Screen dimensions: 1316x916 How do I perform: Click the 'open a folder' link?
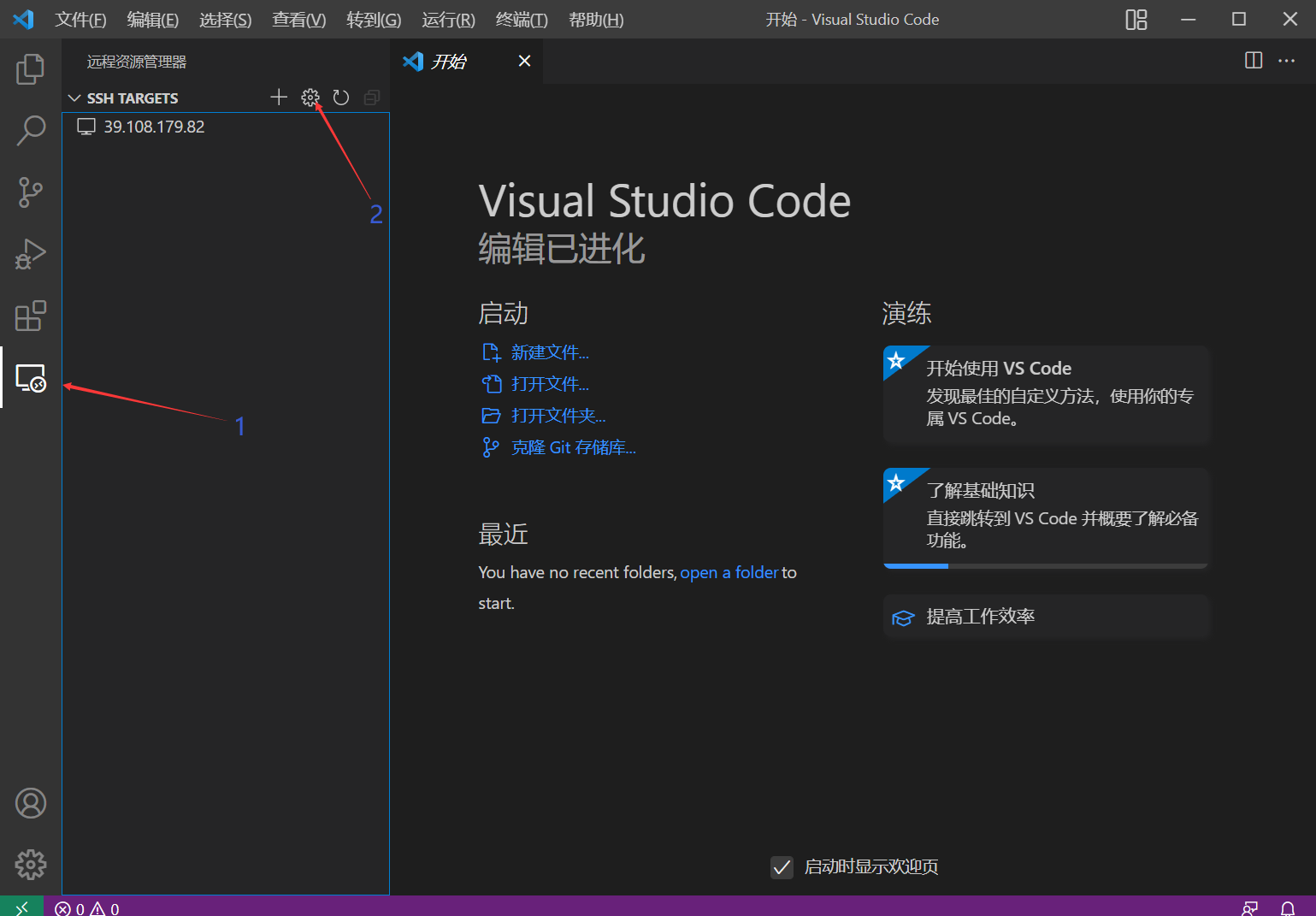tap(729, 572)
